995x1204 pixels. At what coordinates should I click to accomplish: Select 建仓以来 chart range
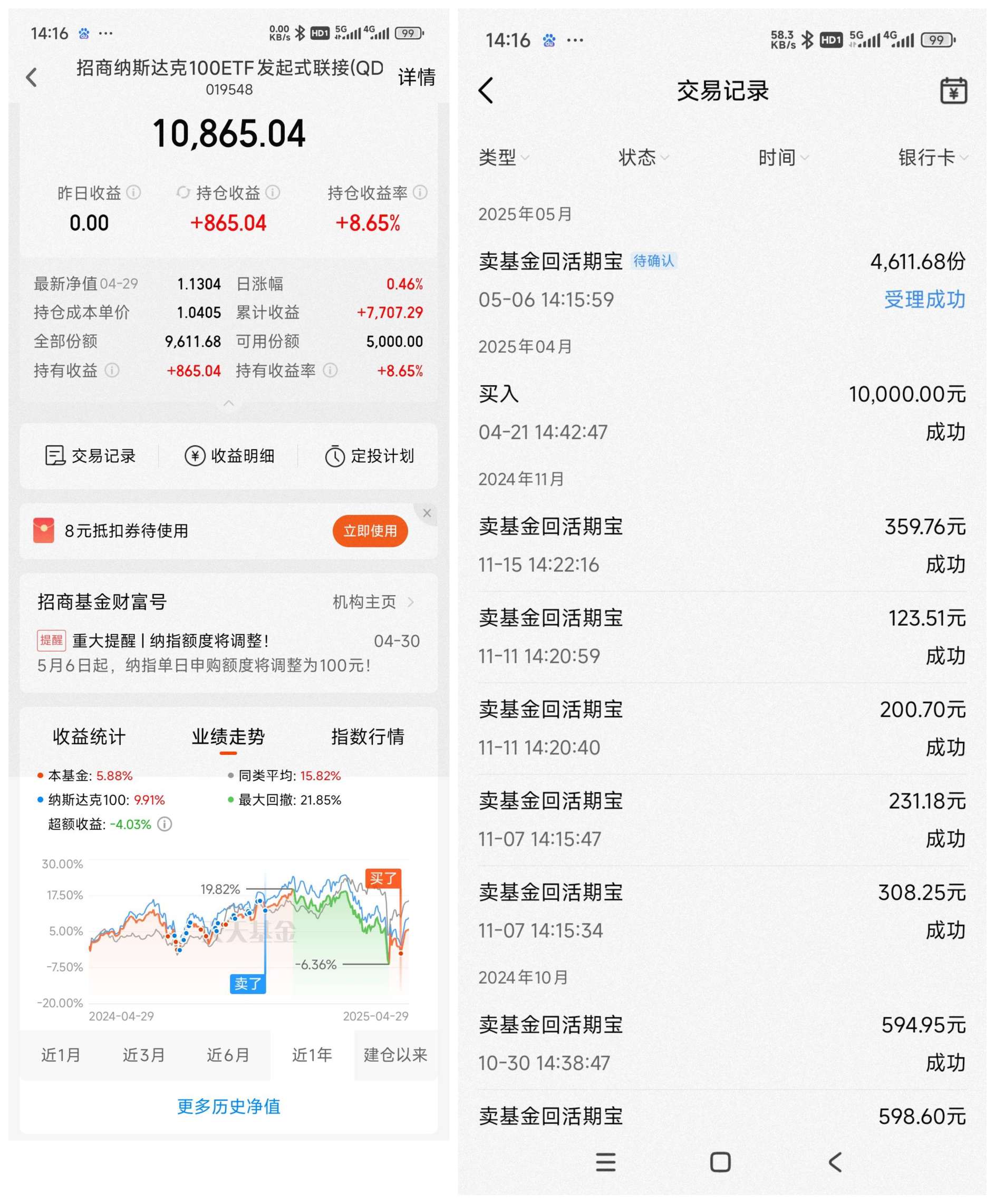(395, 1055)
